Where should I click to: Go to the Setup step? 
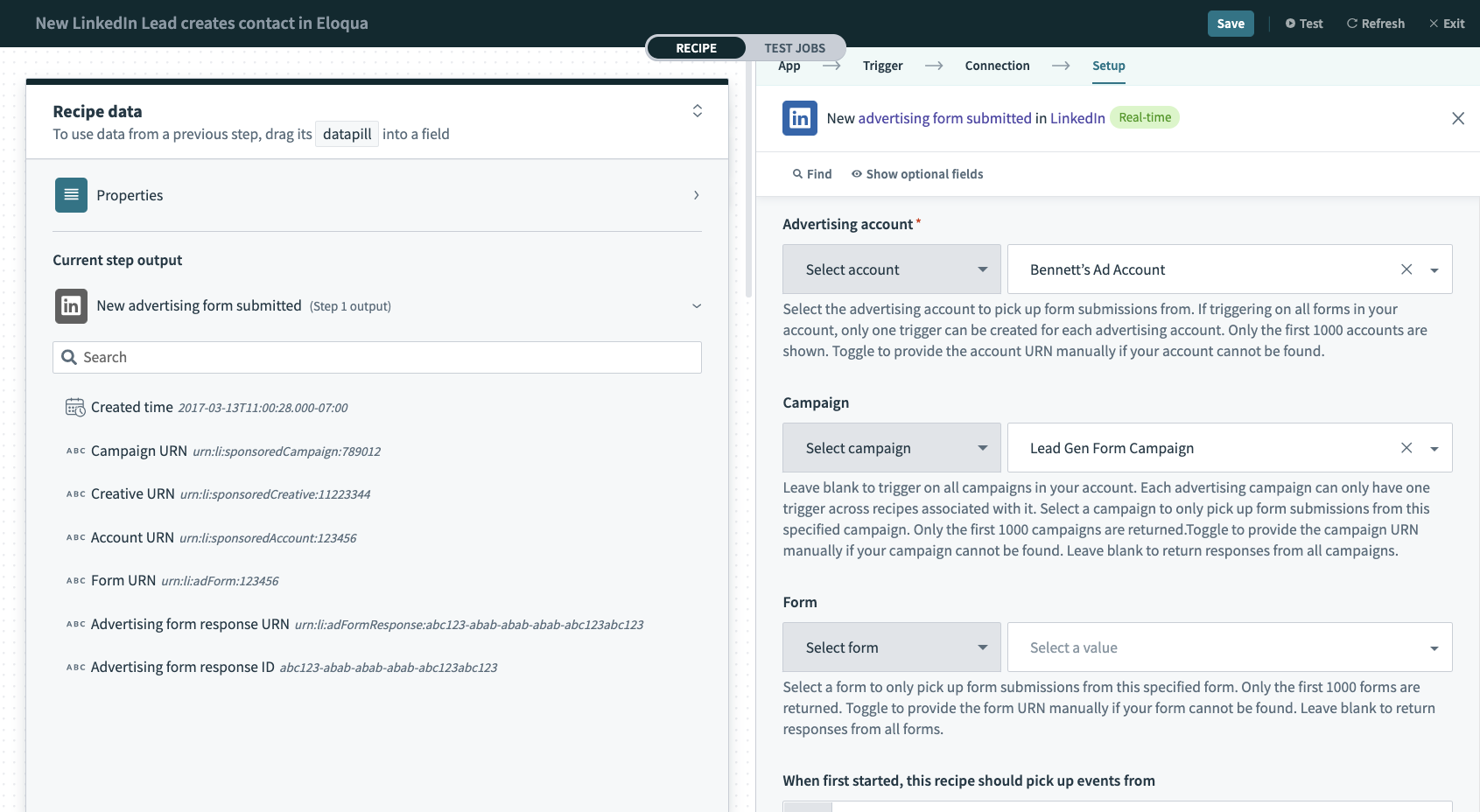(1109, 66)
